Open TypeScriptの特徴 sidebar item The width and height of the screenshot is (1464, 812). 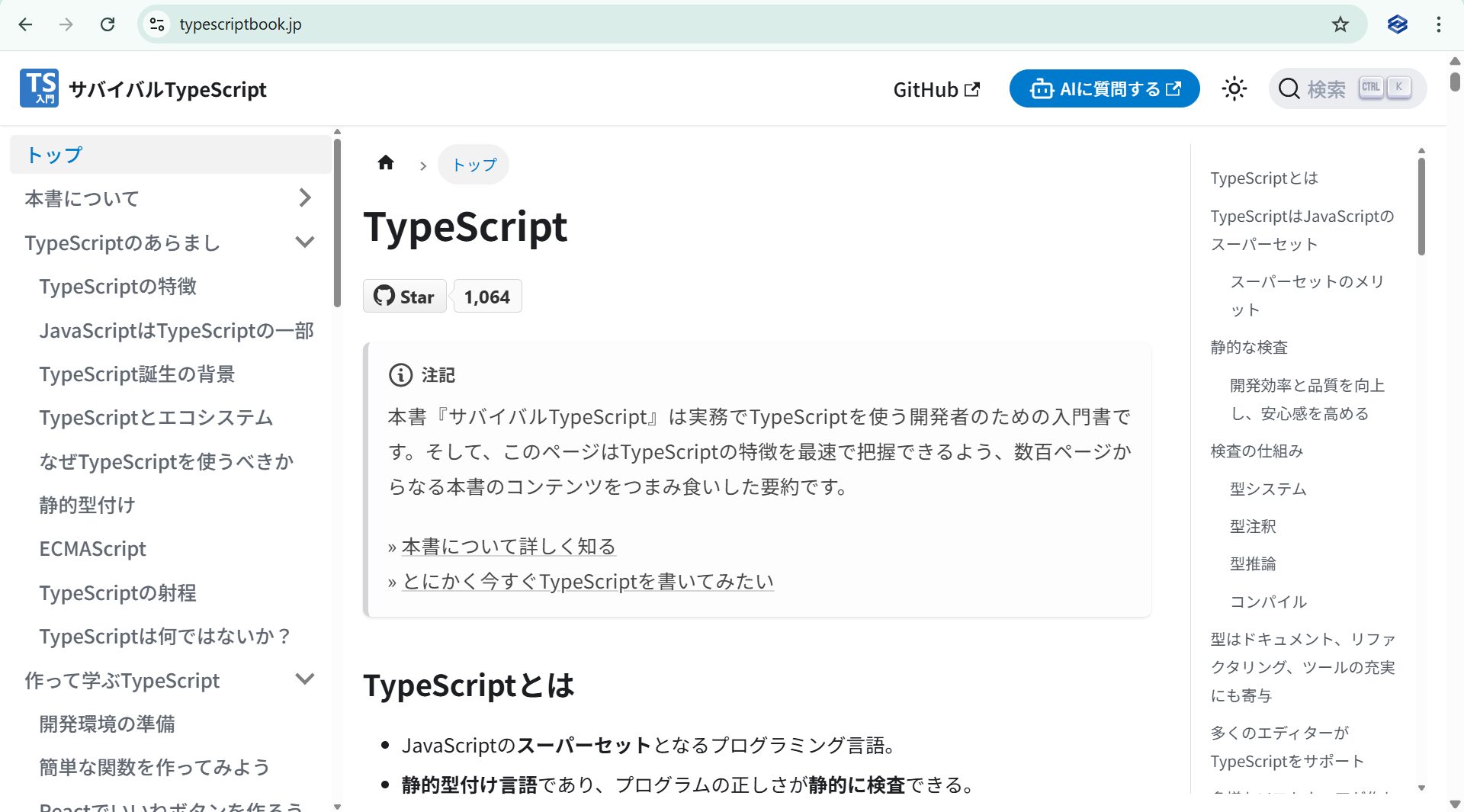[118, 287]
